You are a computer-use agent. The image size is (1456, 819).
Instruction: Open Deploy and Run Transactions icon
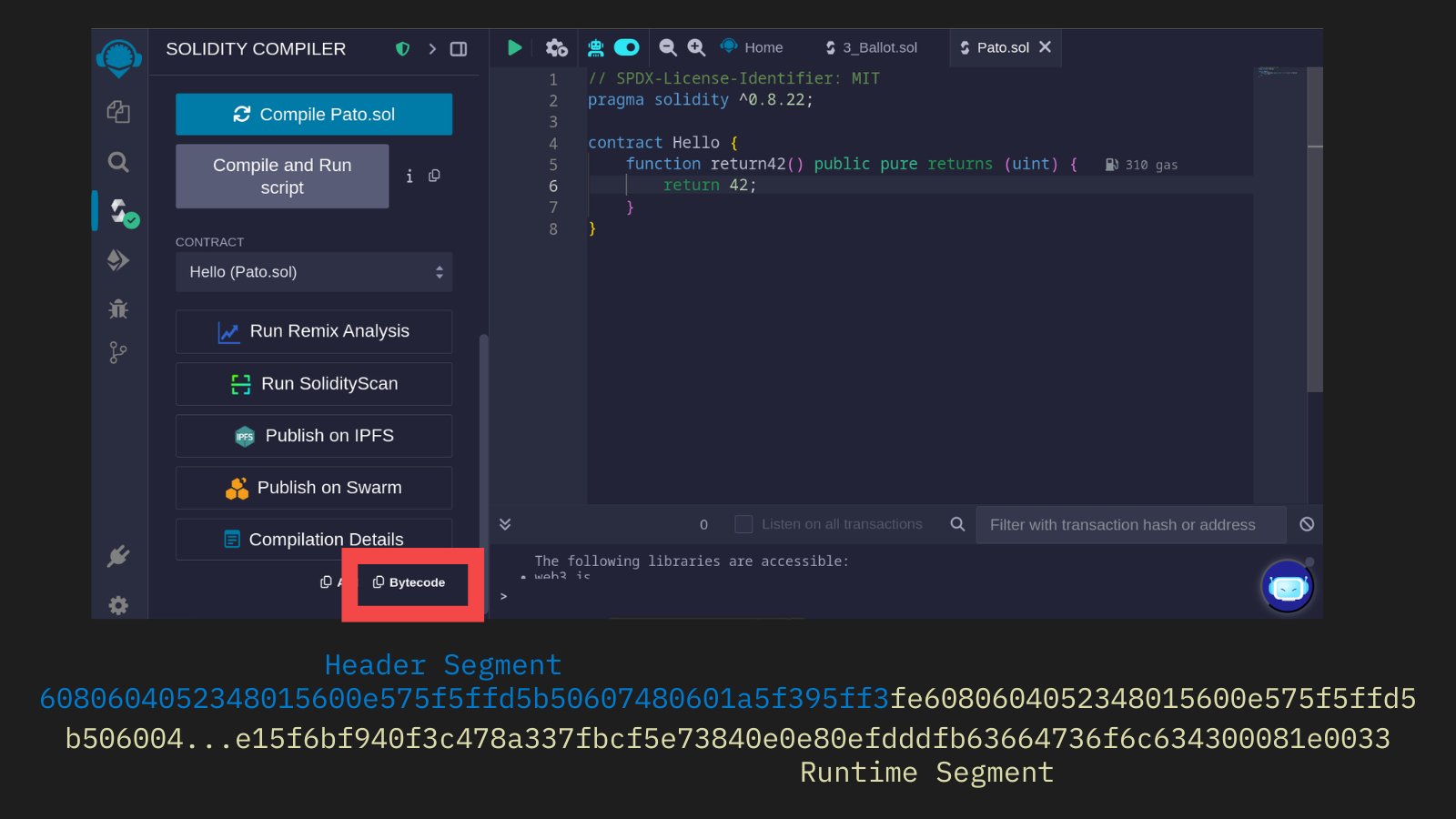[x=118, y=260]
